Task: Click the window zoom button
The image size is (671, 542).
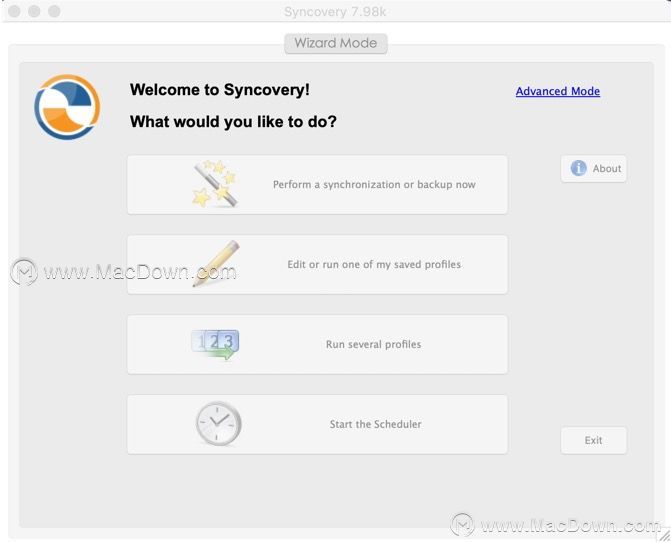Action: tap(54, 11)
